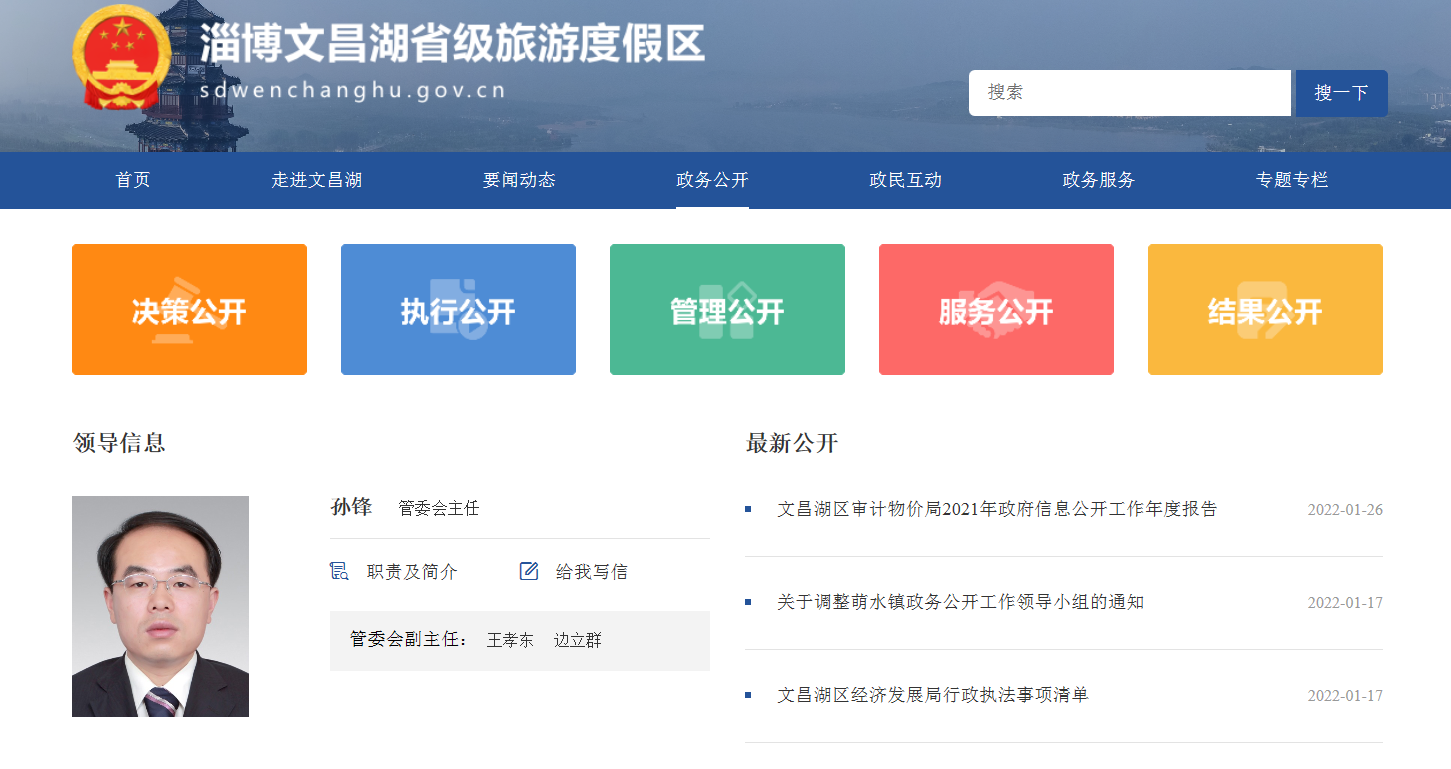Open the orange 决策公开 tile

click(x=189, y=310)
